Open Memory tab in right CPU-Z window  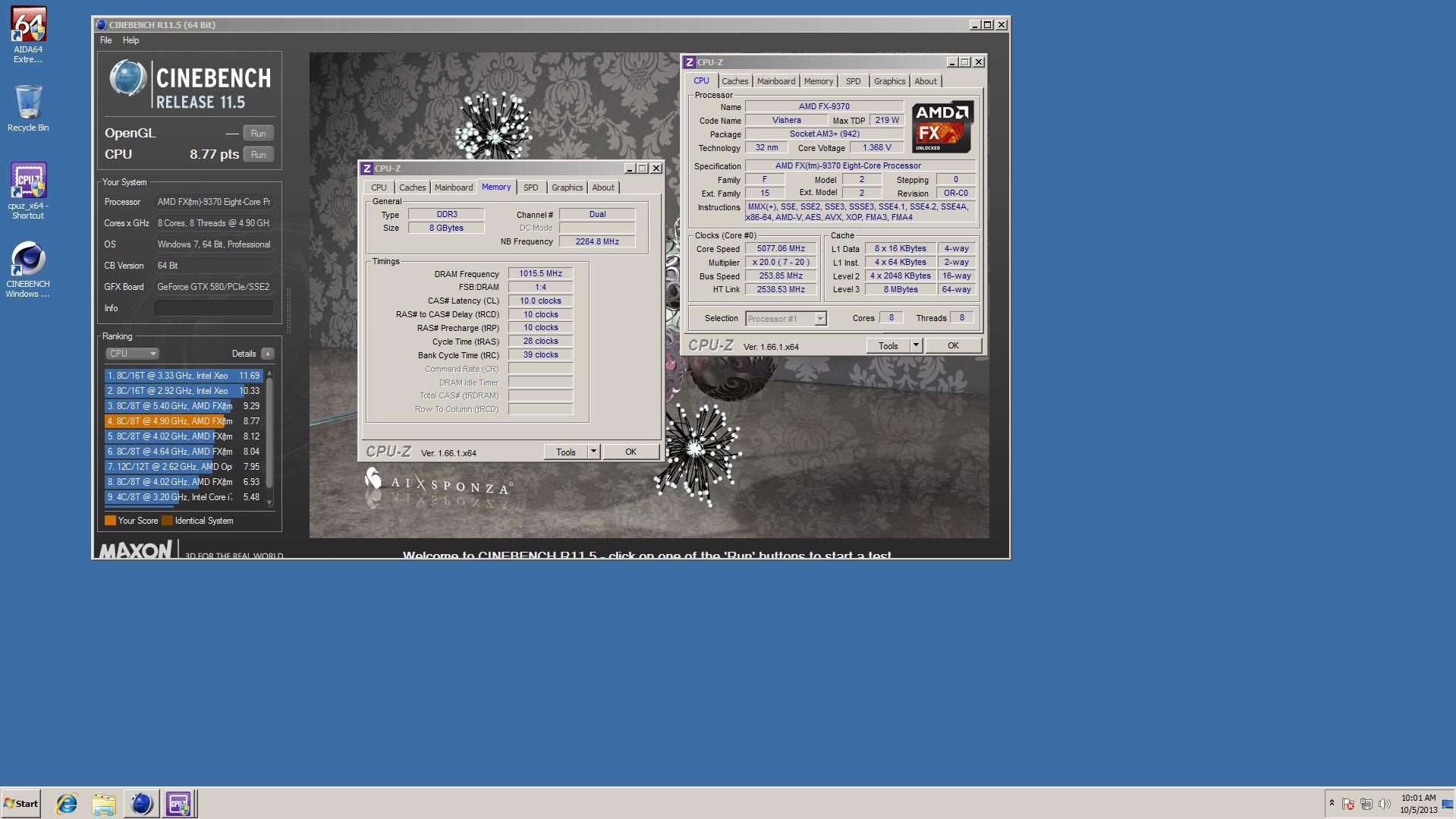pos(819,81)
